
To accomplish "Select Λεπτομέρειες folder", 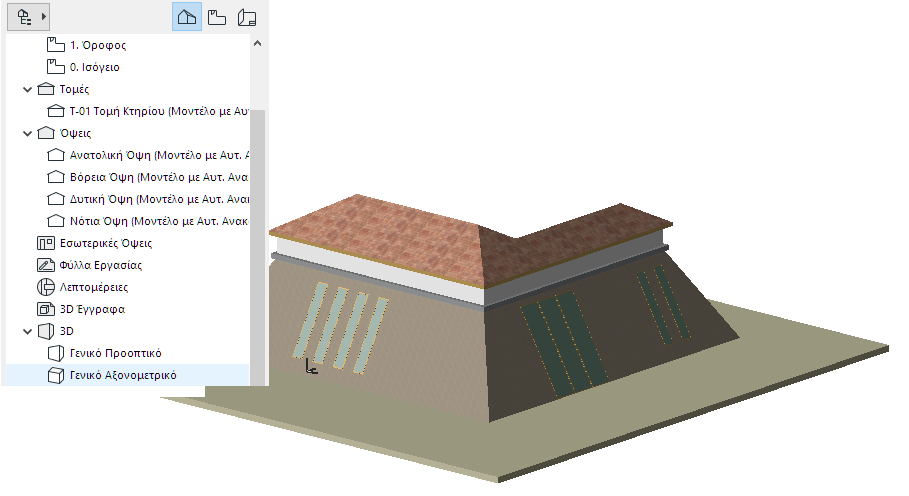I will point(94,287).
